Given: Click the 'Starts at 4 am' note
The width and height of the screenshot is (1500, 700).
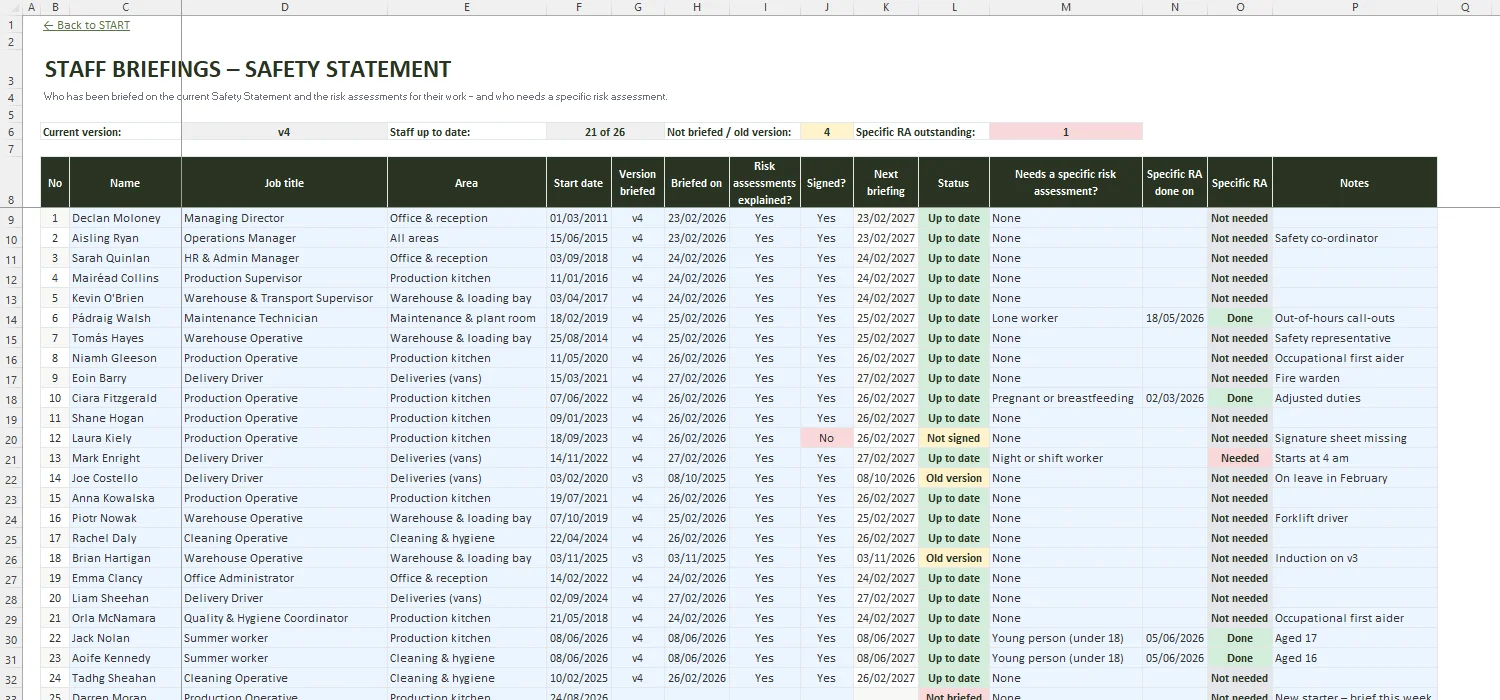Looking at the screenshot, I should coord(1354,458).
